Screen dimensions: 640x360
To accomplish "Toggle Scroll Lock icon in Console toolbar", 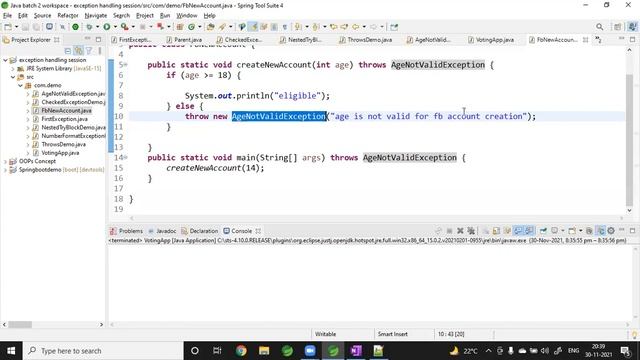I will point(496,231).
